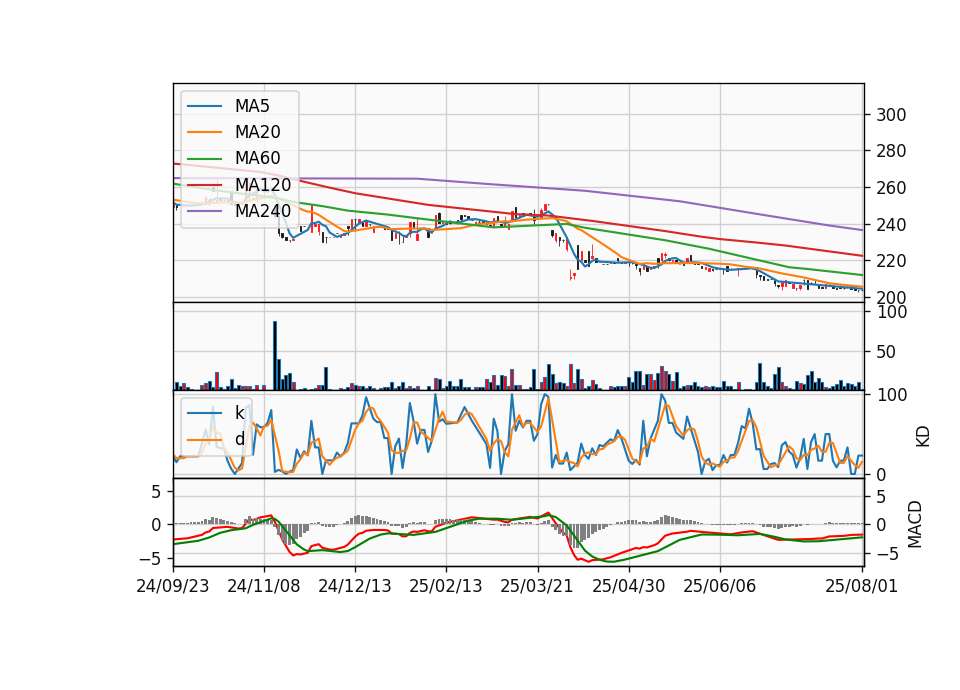Click the MA120 legend entry
This screenshot has width=960, height=690.
pos(239,185)
